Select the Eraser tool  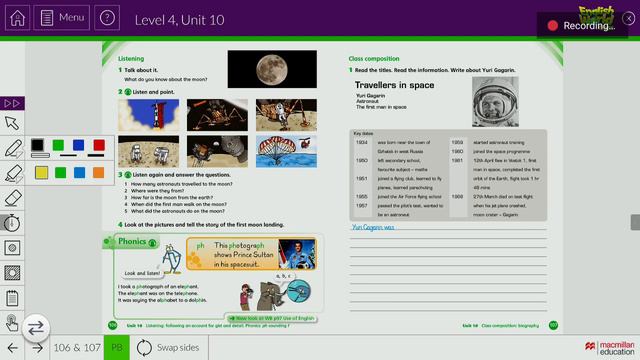13,198
